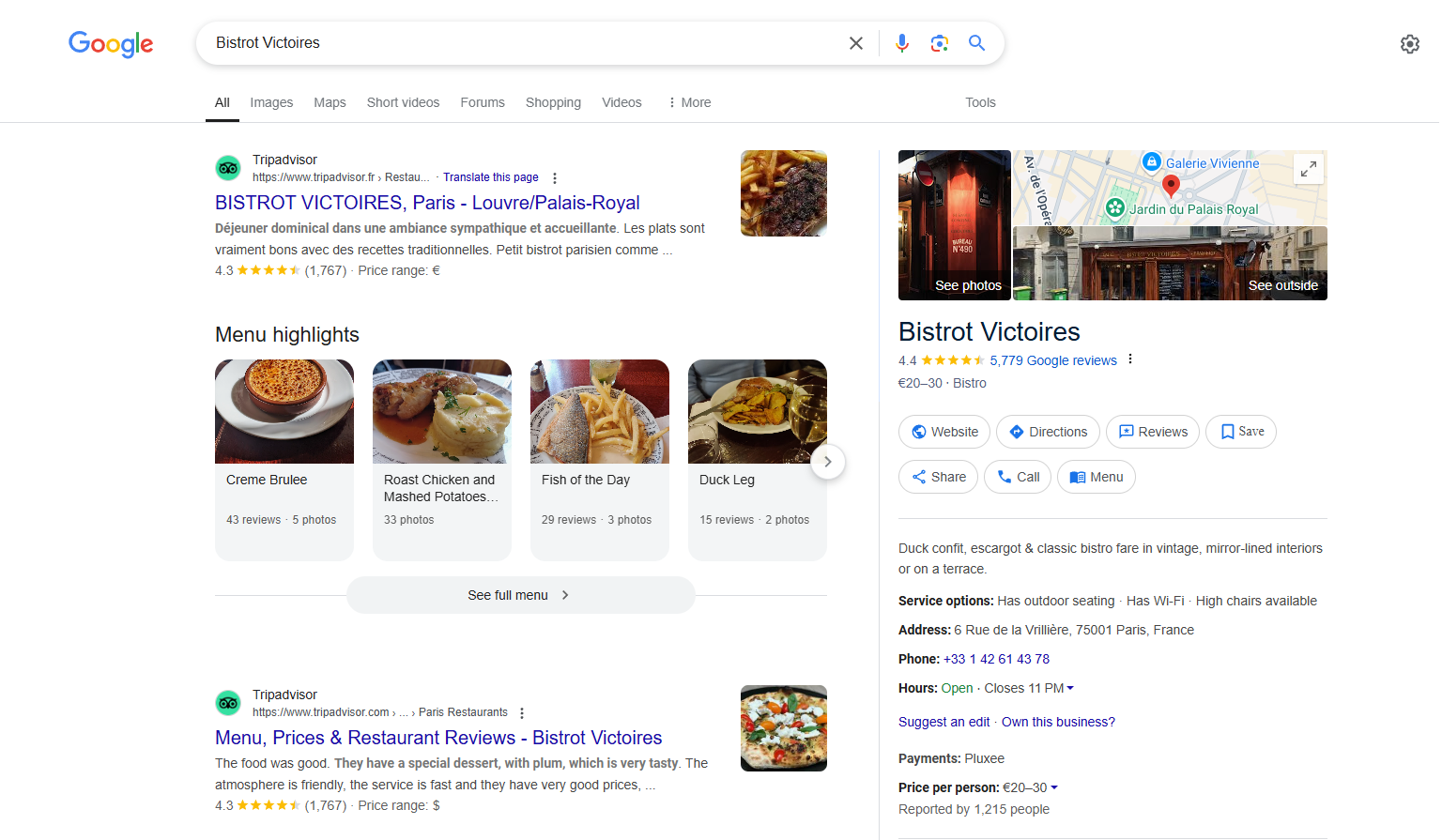Call the restaurant using the Call button
This screenshot has width=1442, height=840.
click(x=1017, y=477)
